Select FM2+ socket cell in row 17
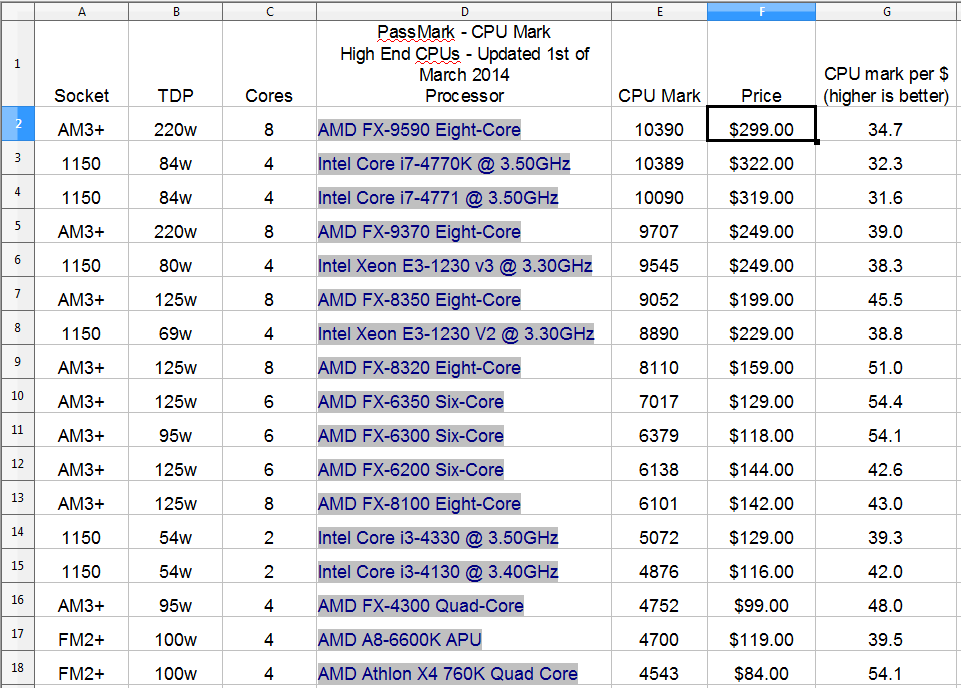Viewport: 961px width, 688px height. [82, 634]
